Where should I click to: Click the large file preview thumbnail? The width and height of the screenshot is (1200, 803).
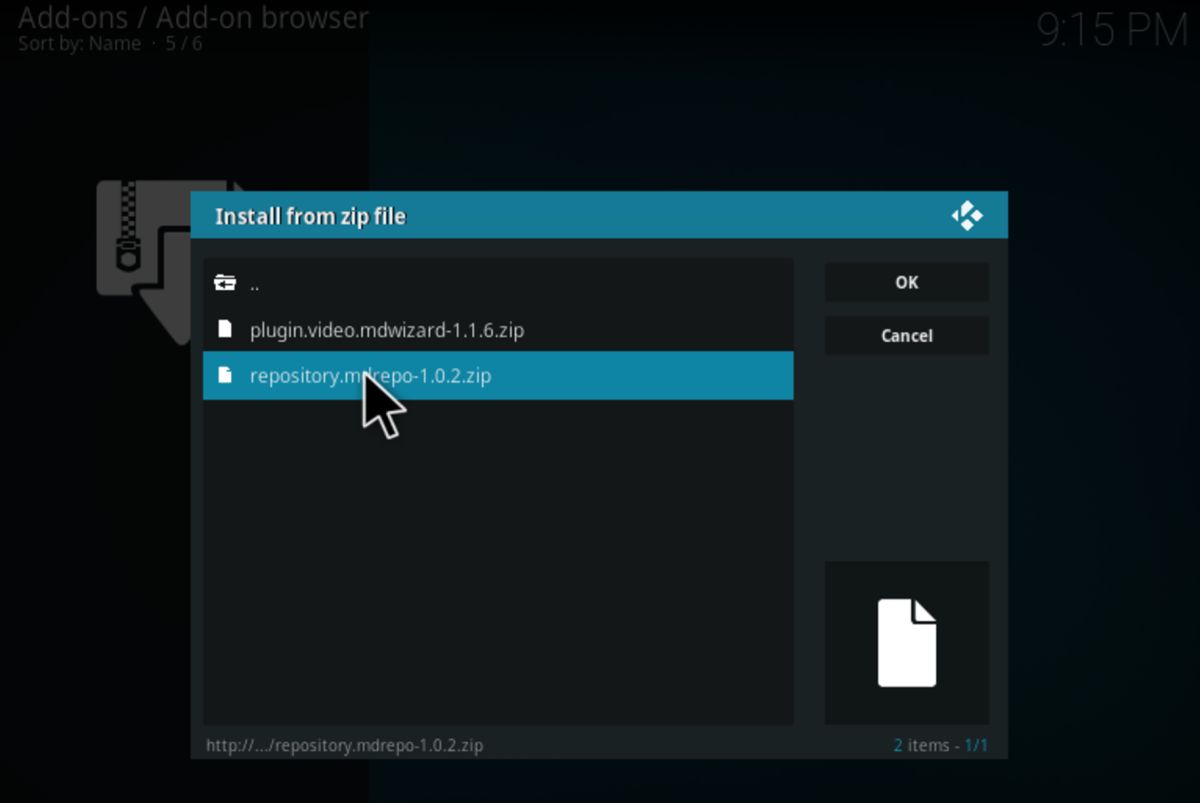[907, 643]
